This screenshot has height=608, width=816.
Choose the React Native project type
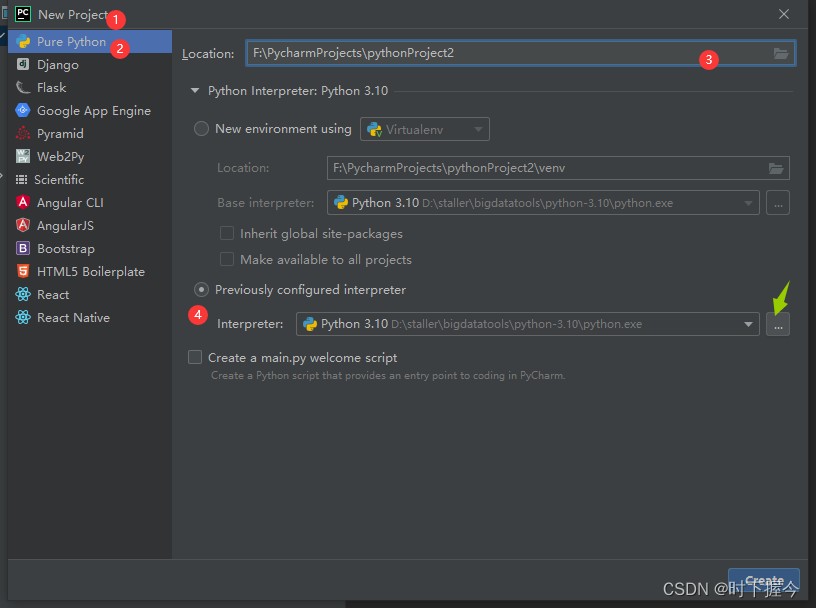click(90, 317)
